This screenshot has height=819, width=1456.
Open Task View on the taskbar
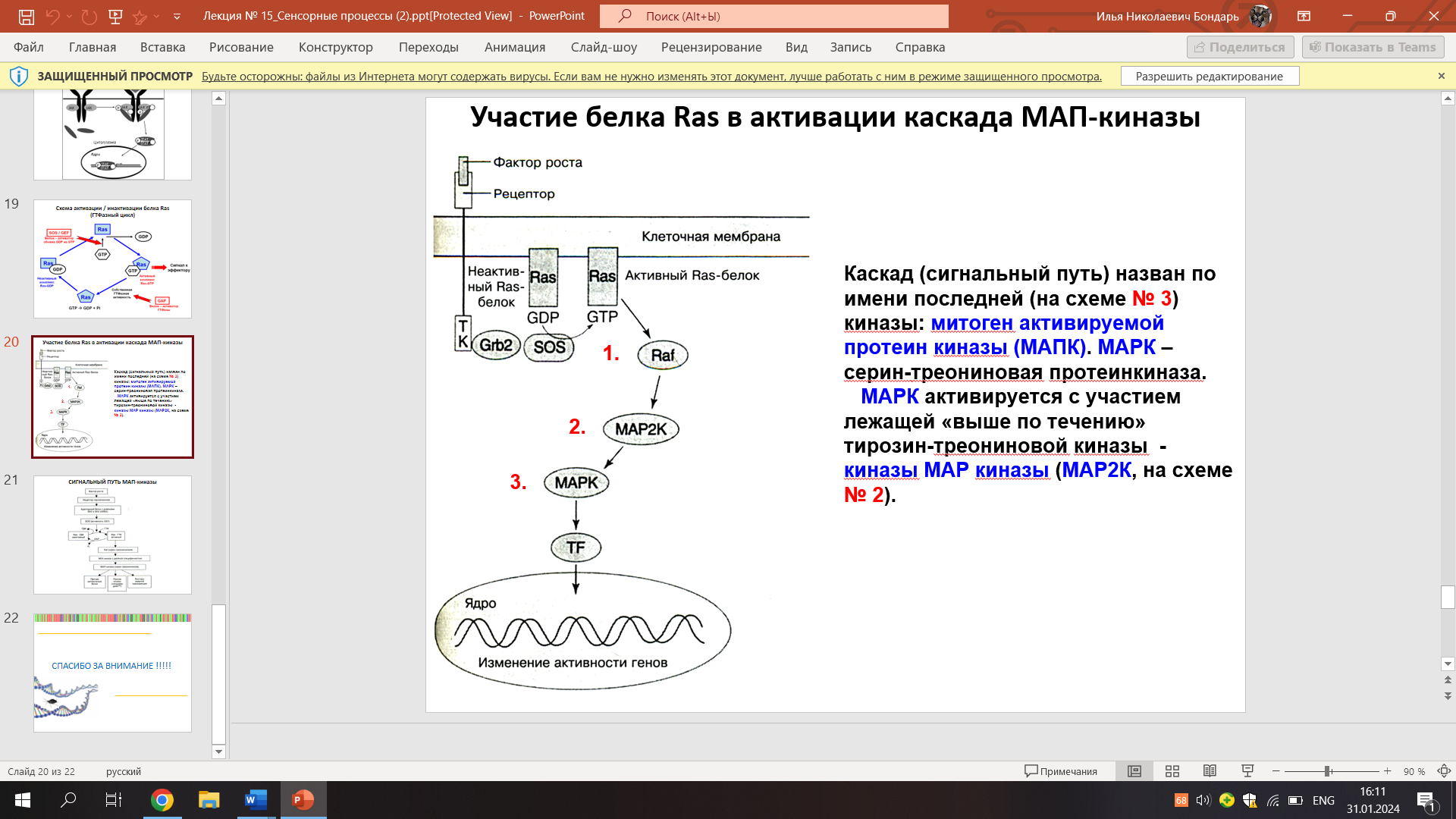click(114, 800)
